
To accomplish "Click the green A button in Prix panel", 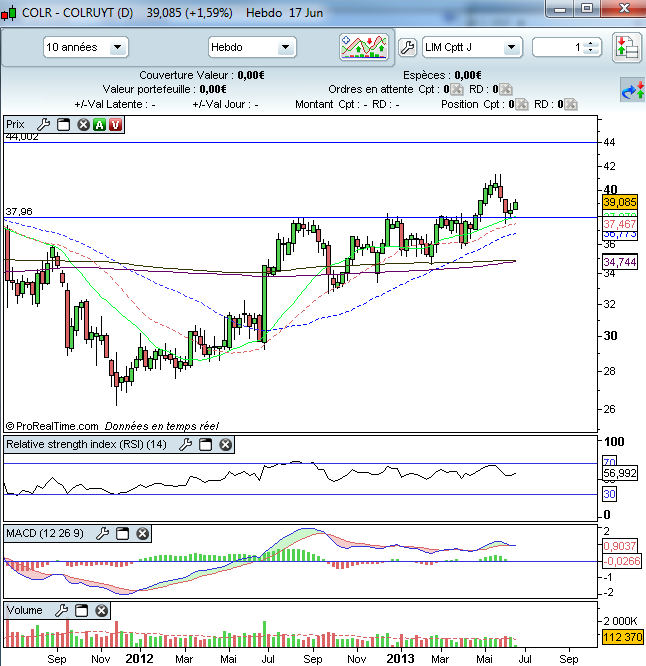I will (x=99, y=125).
